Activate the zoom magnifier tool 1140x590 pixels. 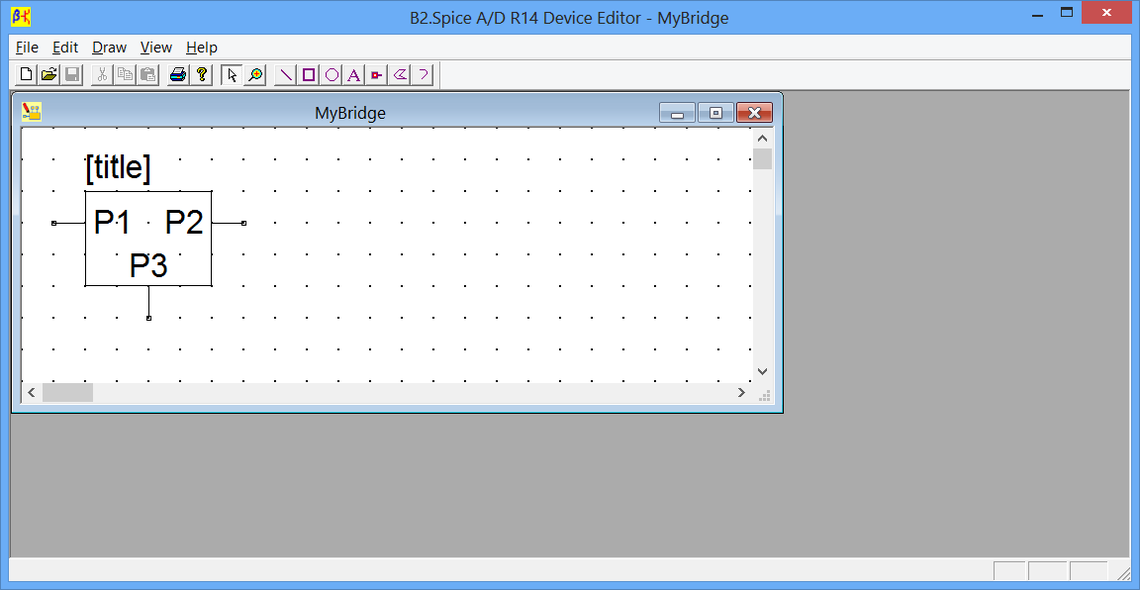click(x=254, y=74)
